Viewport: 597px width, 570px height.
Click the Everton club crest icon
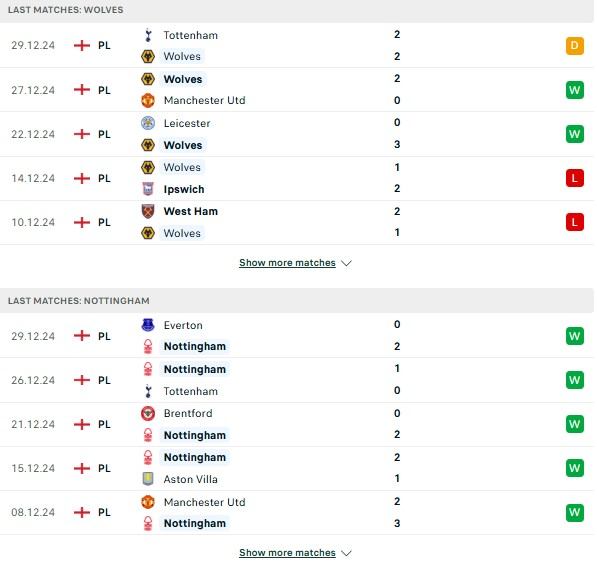point(148,325)
